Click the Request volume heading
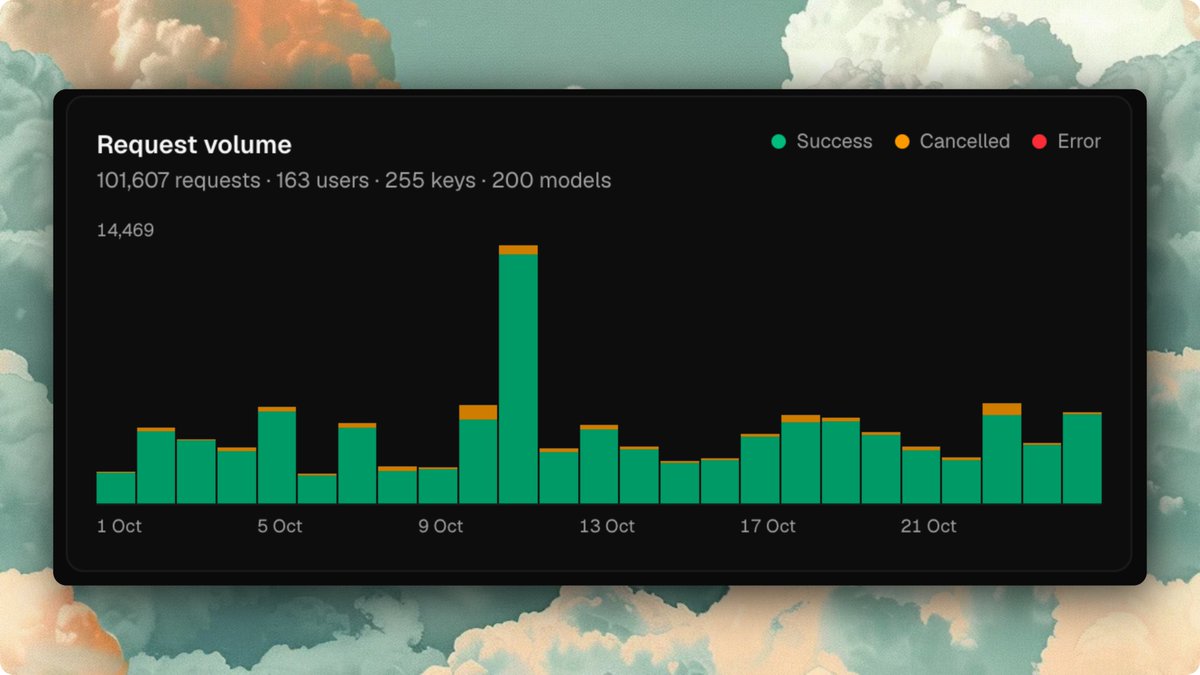This screenshot has width=1200, height=675. [x=194, y=145]
